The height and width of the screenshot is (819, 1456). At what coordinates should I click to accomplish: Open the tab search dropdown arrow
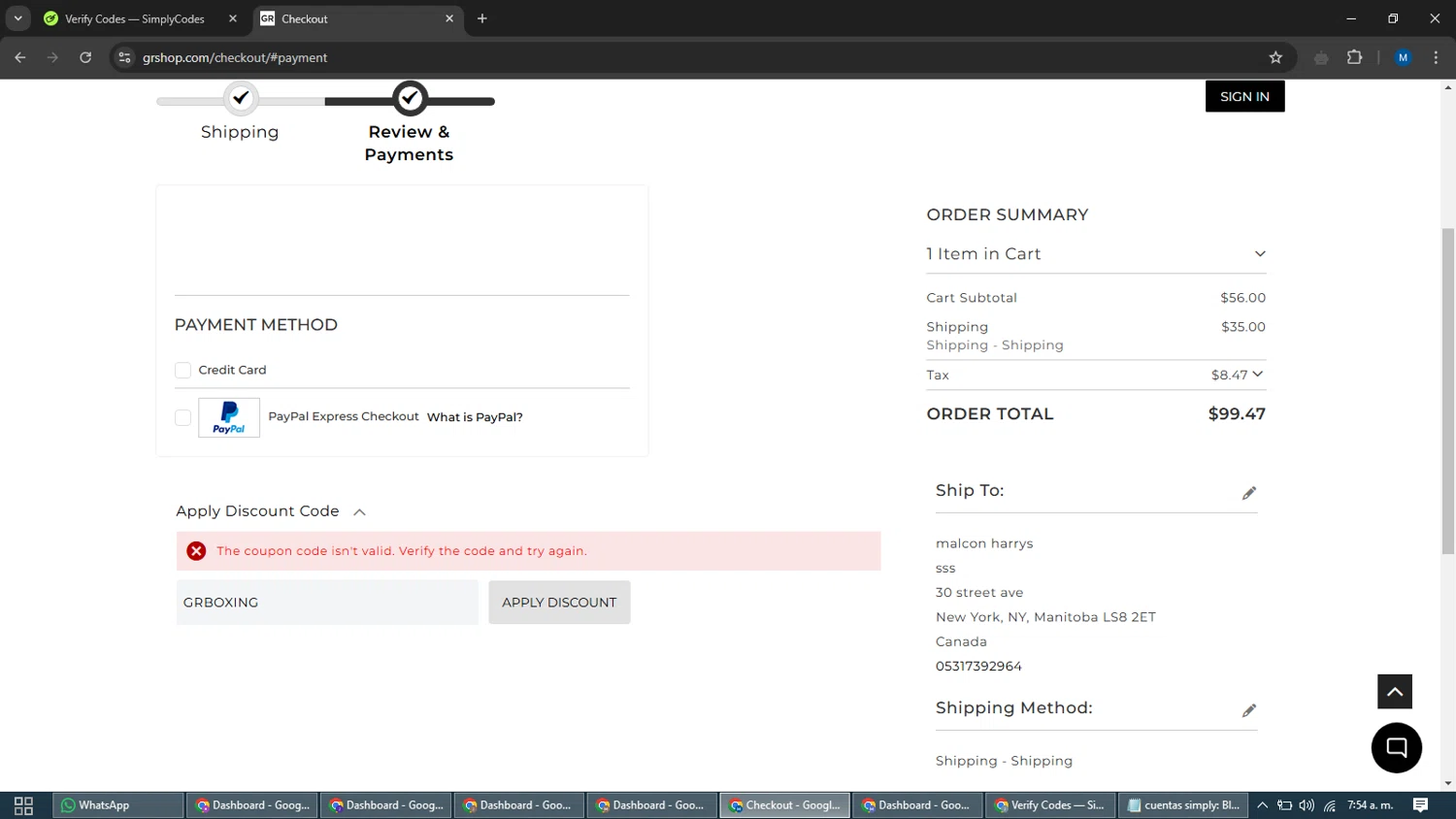[17, 18]
